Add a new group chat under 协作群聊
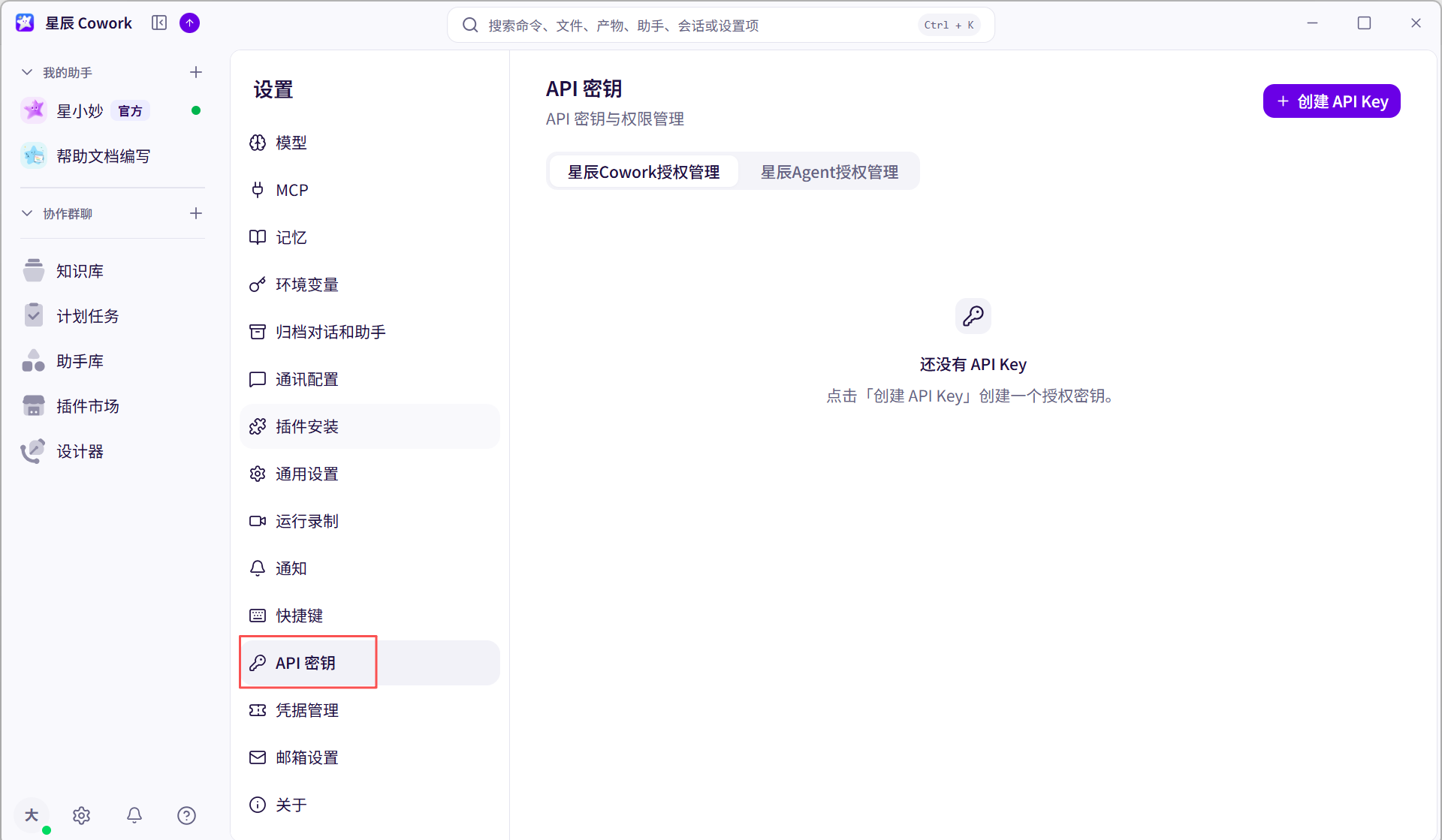 [x=196, y=213]
